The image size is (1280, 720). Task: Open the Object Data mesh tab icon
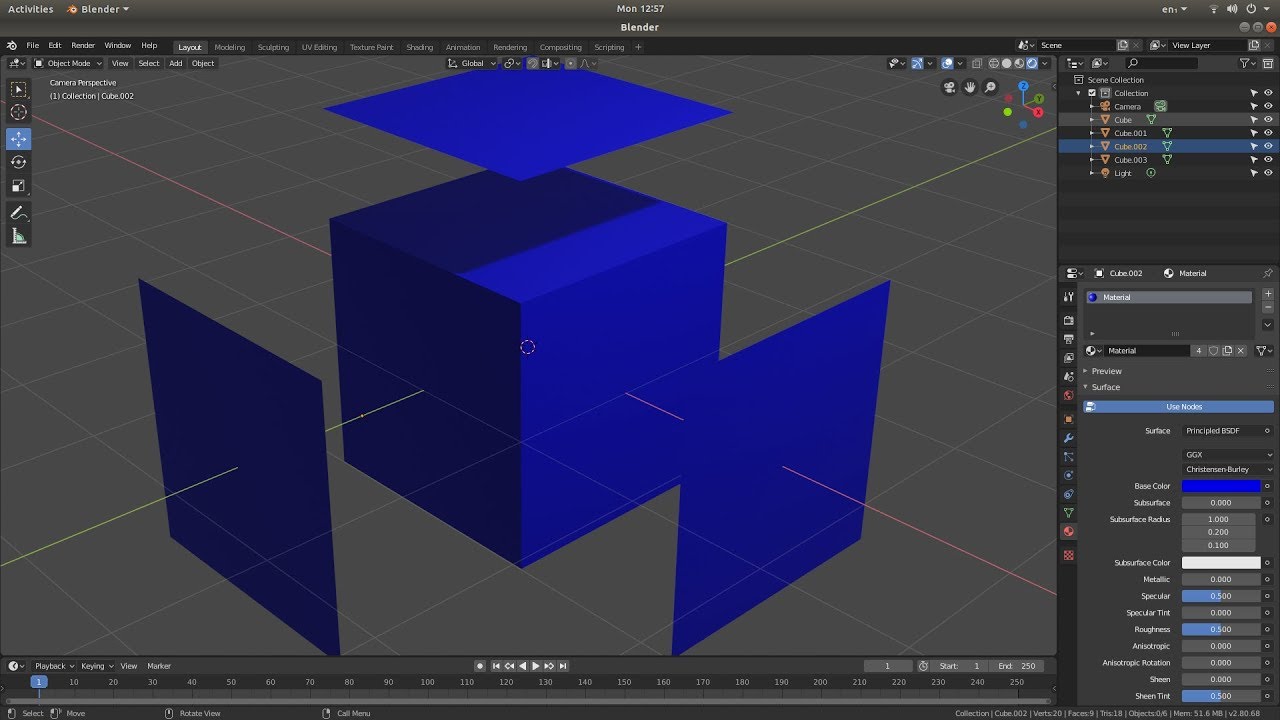(x=1069, y=513)
